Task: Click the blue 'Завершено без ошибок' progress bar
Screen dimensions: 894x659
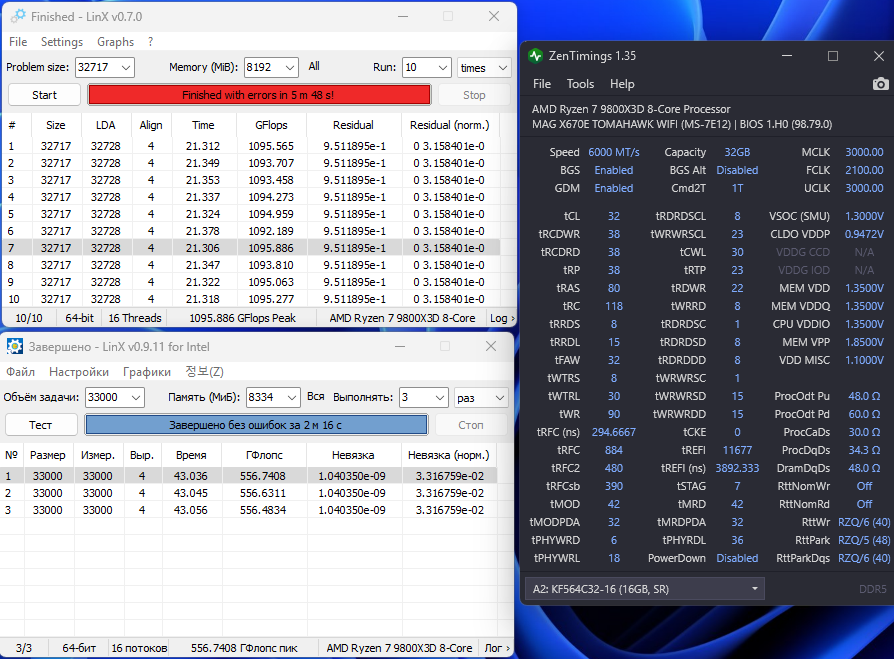Action: point(256,425)
